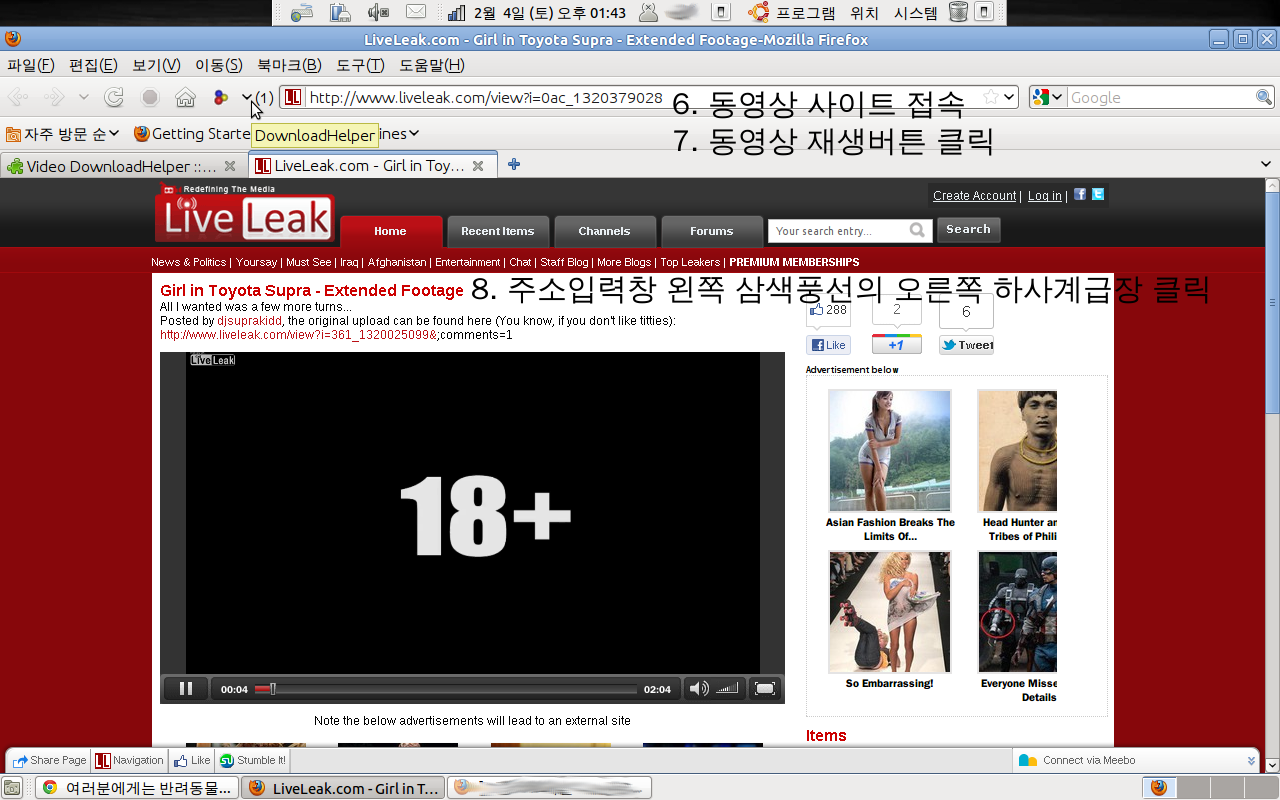Pause the video playback

pos(185,688)
